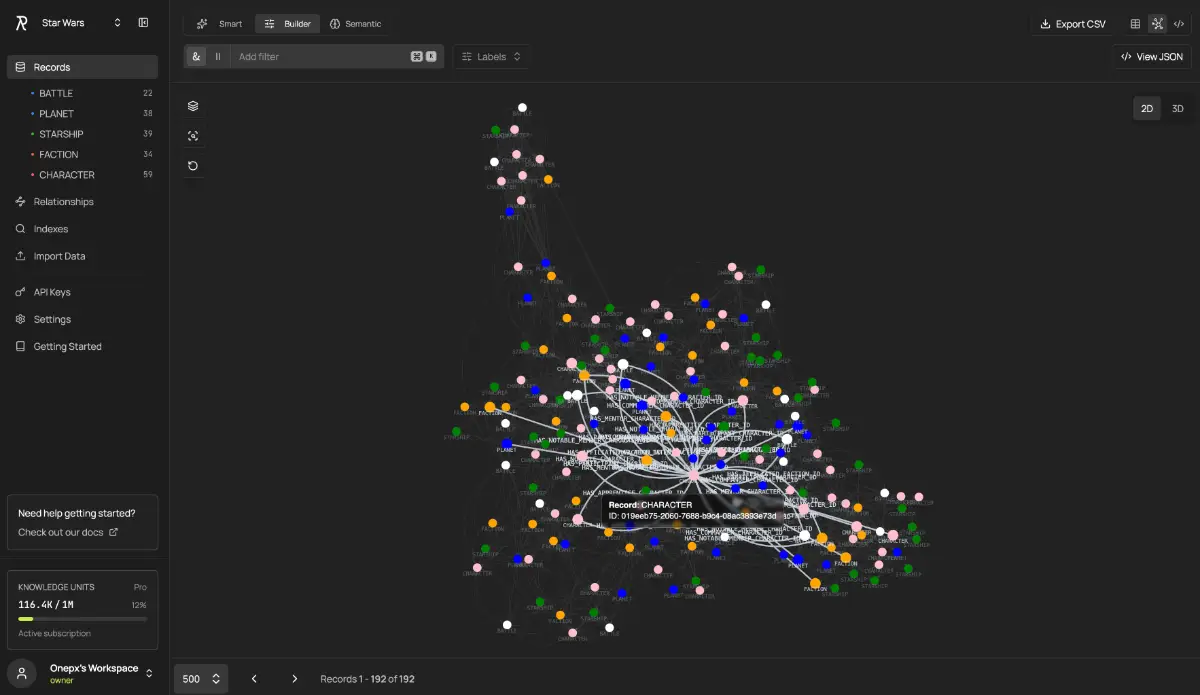This screenshot has width=1200, height=695.
Task: Open the page size 500 selector
Action: [202, 679]
